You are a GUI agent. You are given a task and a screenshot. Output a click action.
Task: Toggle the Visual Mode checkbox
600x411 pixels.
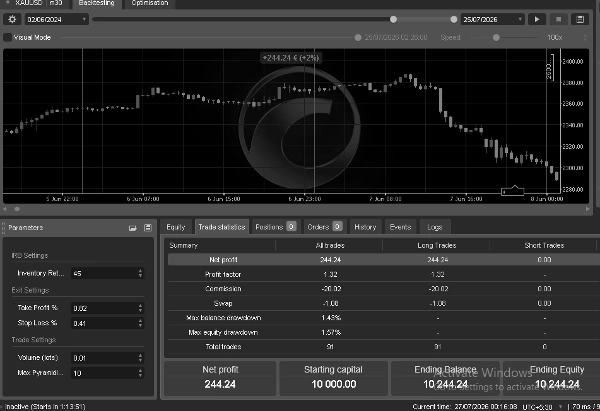click(x=7, y=38)
